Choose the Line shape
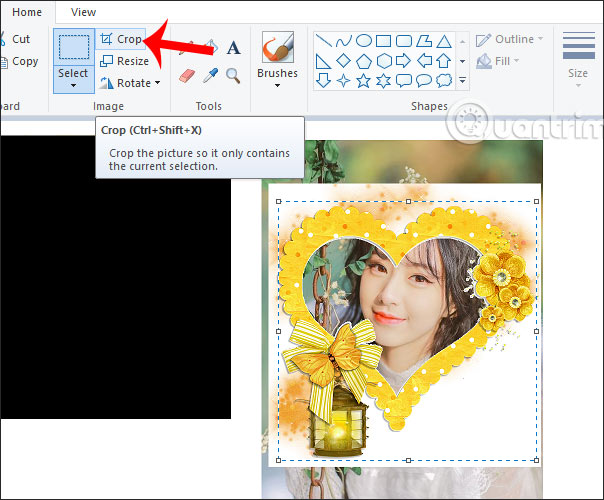Screen dimensions: 604x500 tap(323, 40)
